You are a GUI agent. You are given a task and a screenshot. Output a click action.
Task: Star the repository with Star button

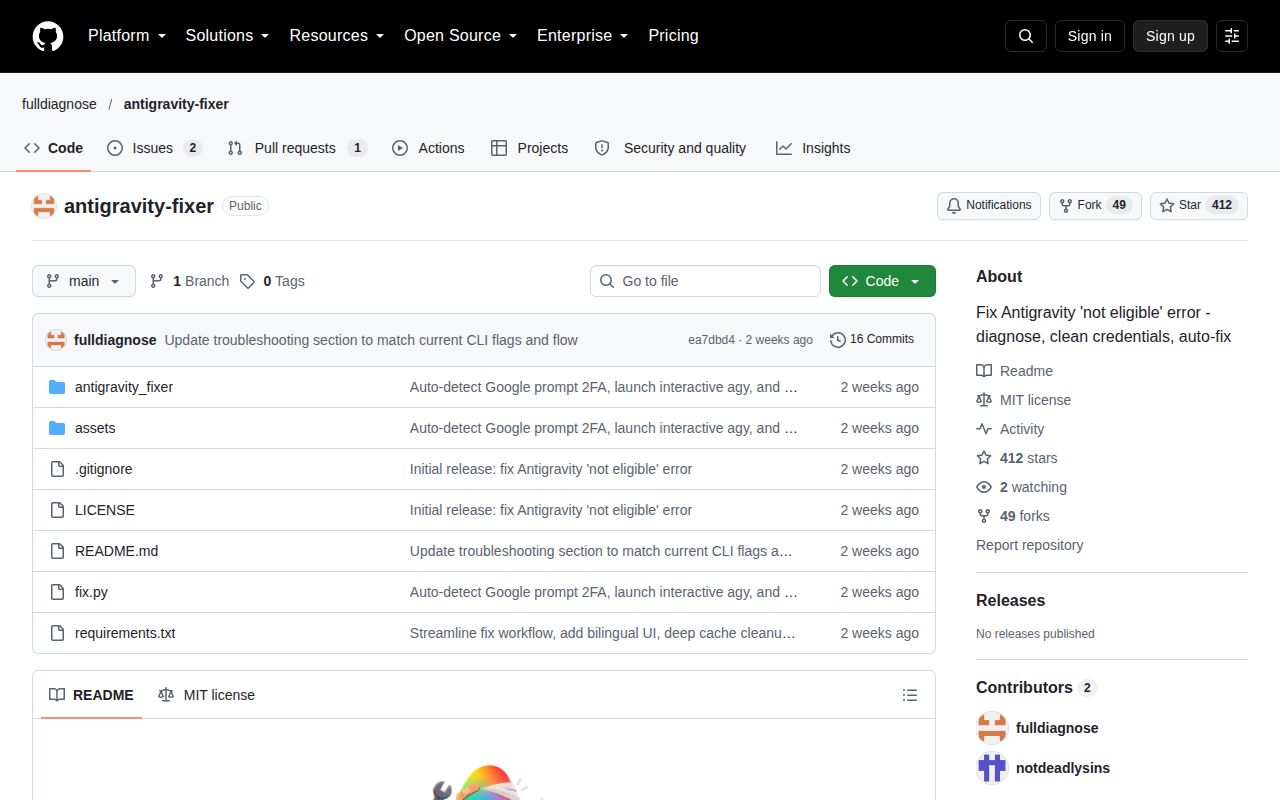pyautogui.click(x=1199, y=205)
